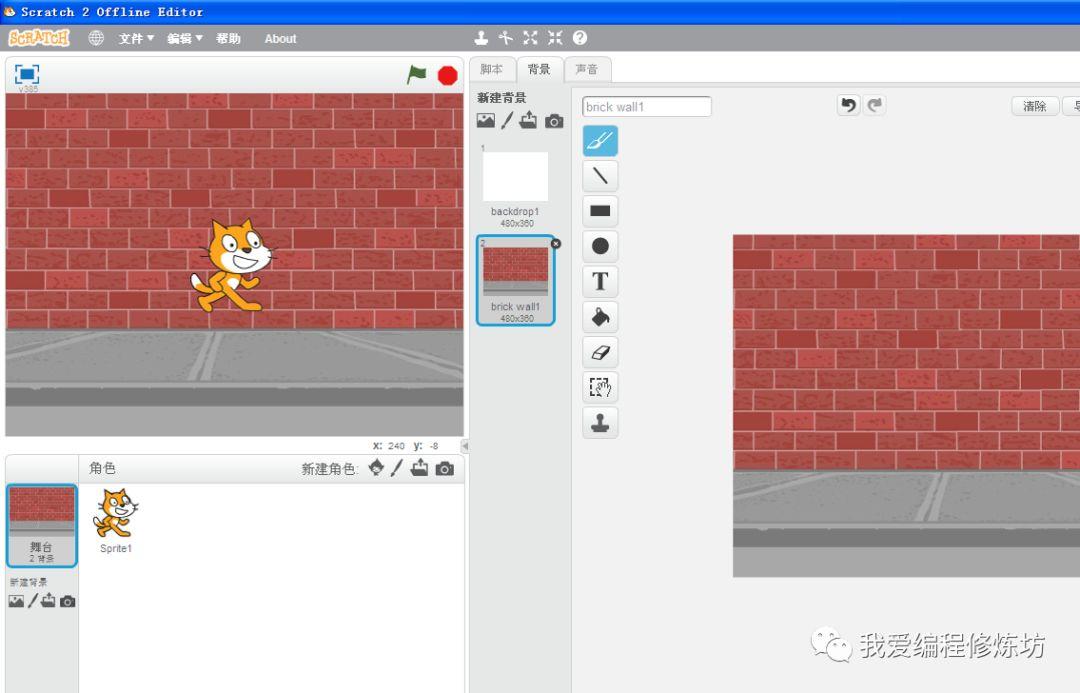Upload backdrop from file under 新建背景 header
The height and width of the screenshot is (693, 1080).
528,121
